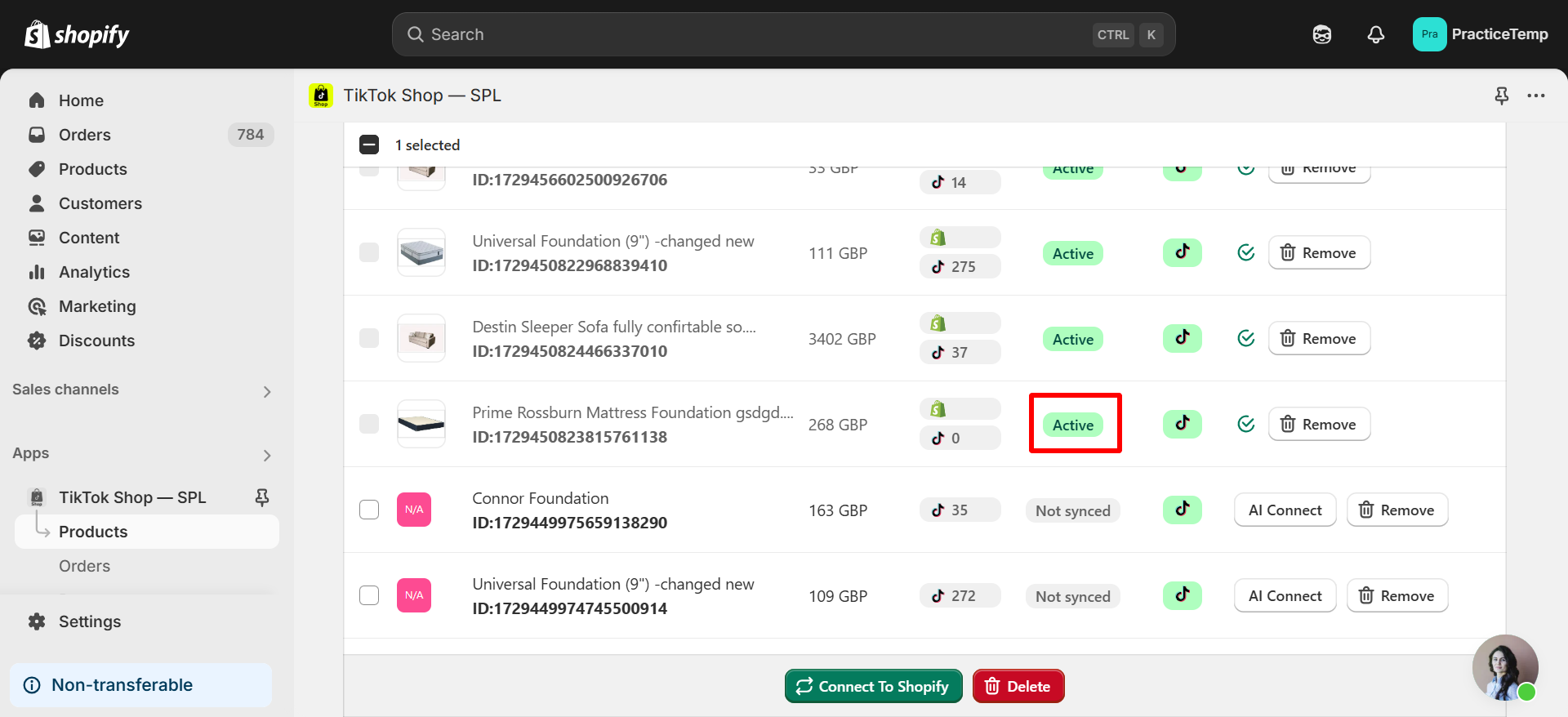This screenshot has width=1568, height=717.
Task: Click Active status of Prime Rossburn Mattress
Action: pos(1072,425)
